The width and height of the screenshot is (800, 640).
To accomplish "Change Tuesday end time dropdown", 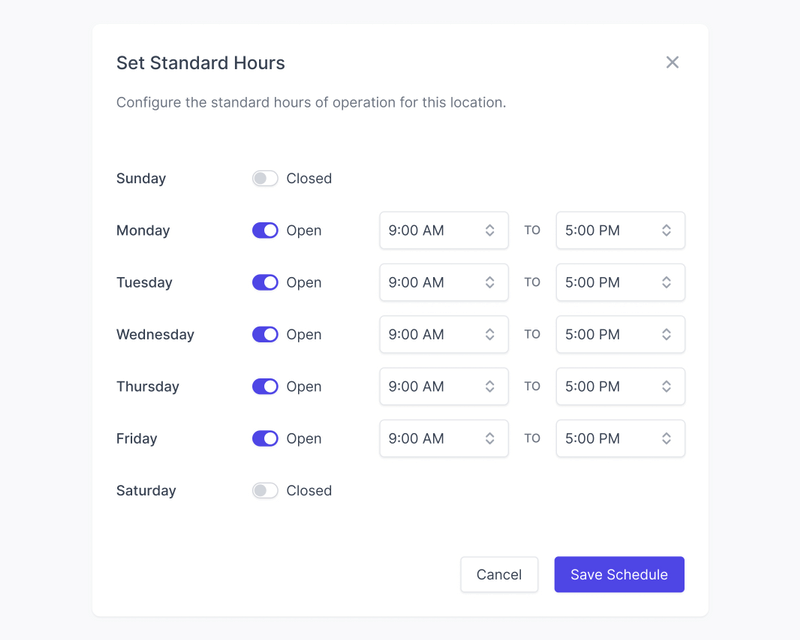I will click(x=620, y=283).
